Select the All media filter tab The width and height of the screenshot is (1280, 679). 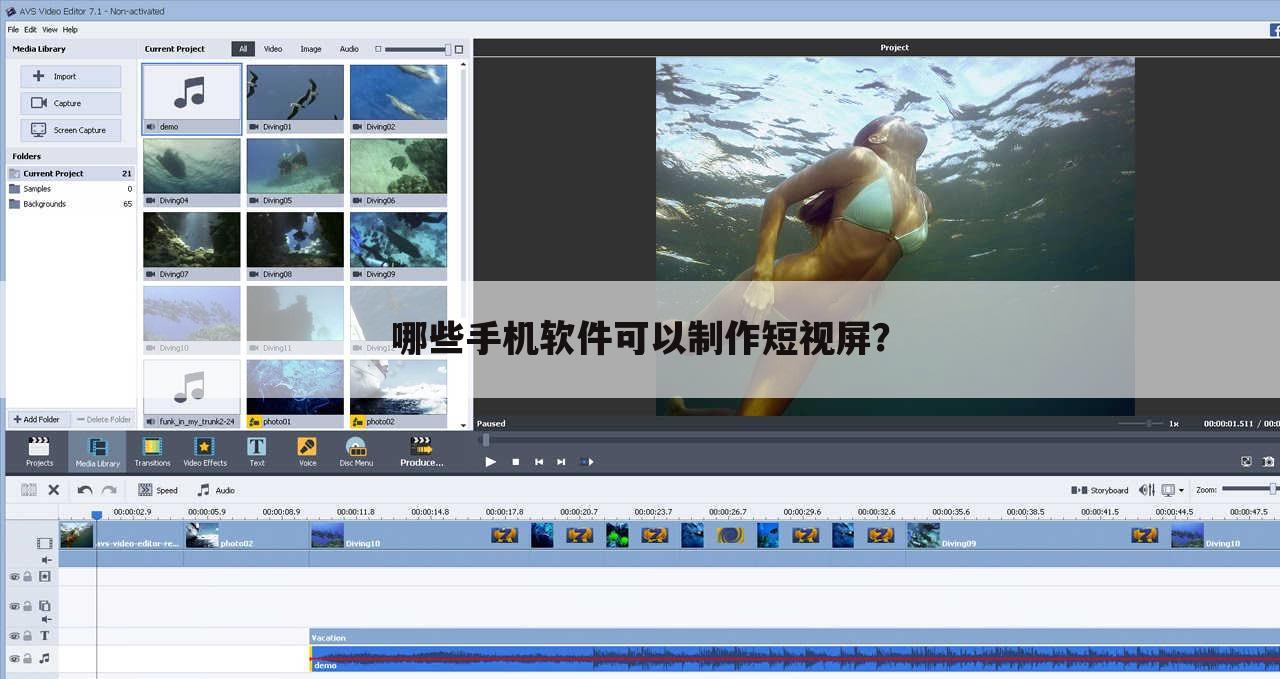243,49
